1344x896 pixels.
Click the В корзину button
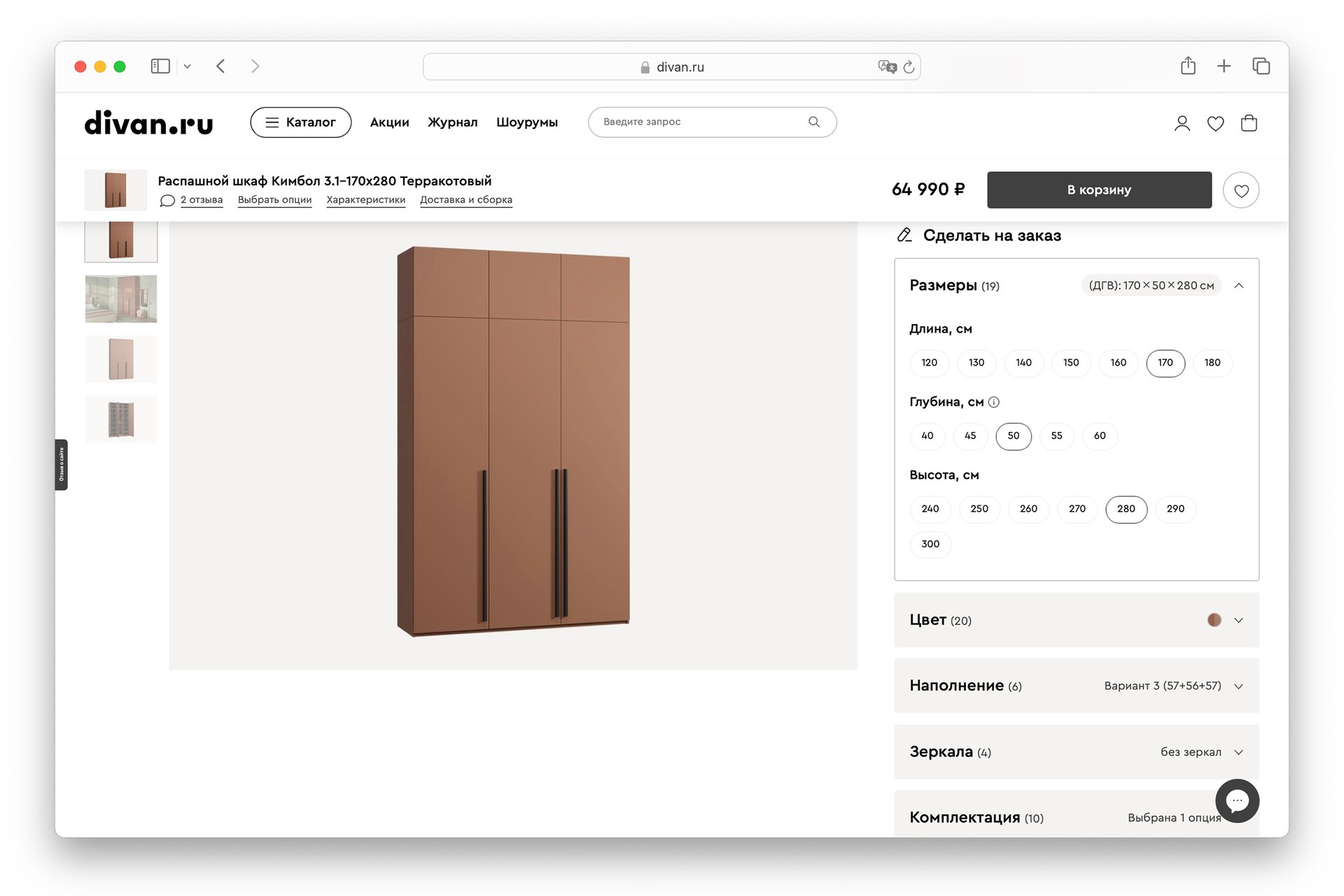point(1098,190)
